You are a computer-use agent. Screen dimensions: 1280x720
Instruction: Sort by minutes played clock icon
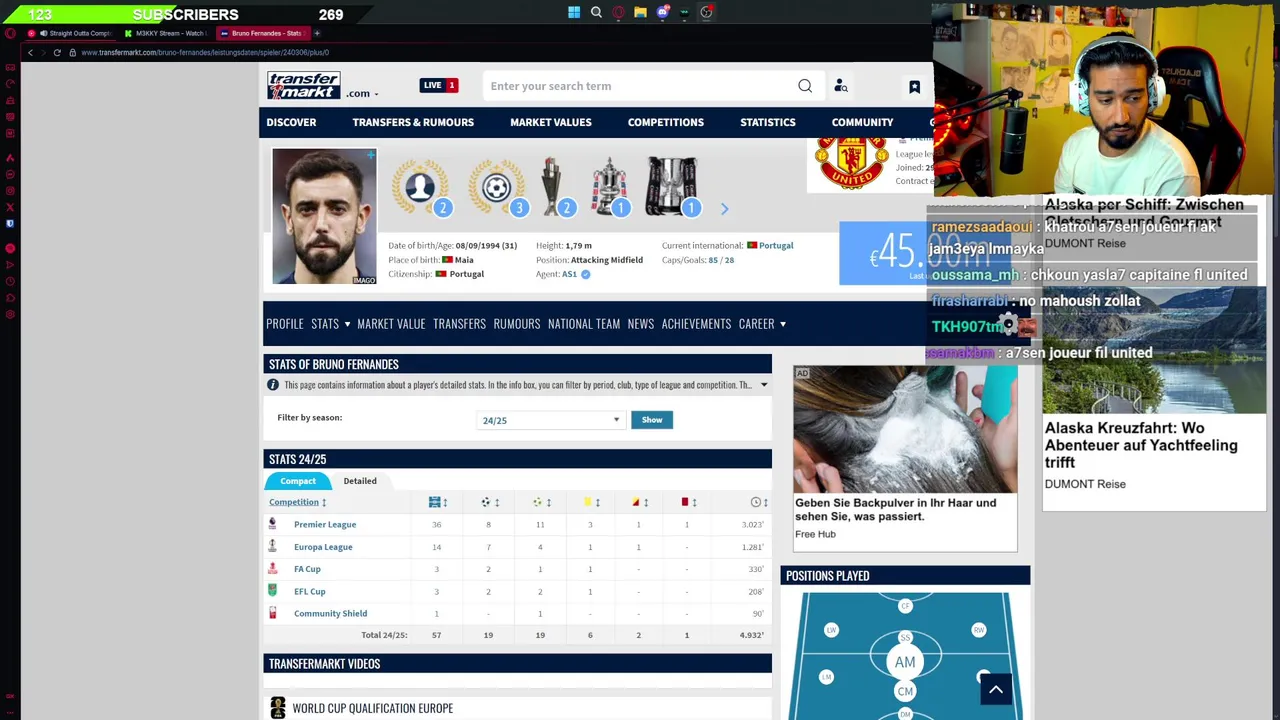(756, 502)
